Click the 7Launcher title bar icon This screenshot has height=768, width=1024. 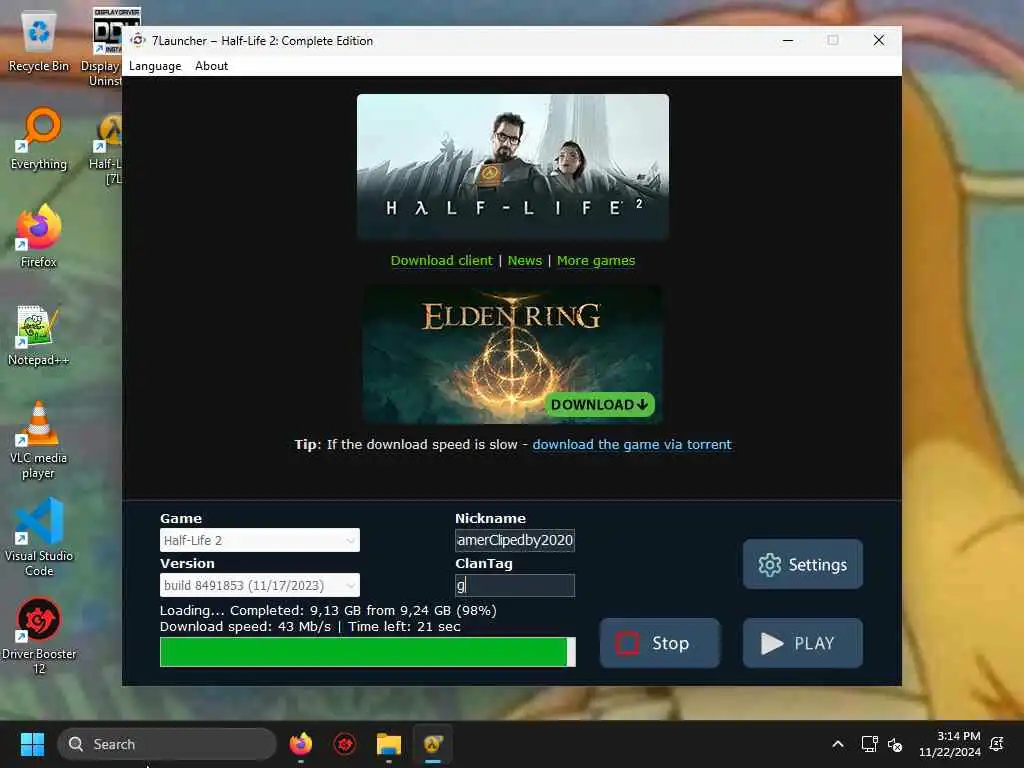point(138,40)
